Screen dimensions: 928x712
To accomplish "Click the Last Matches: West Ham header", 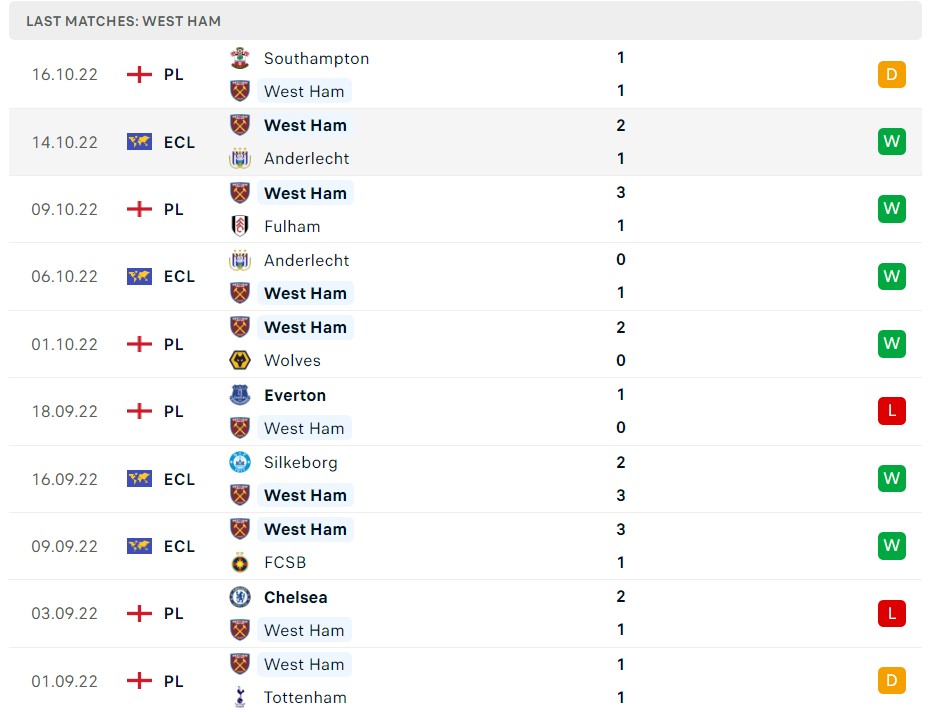I will (124, 21).
